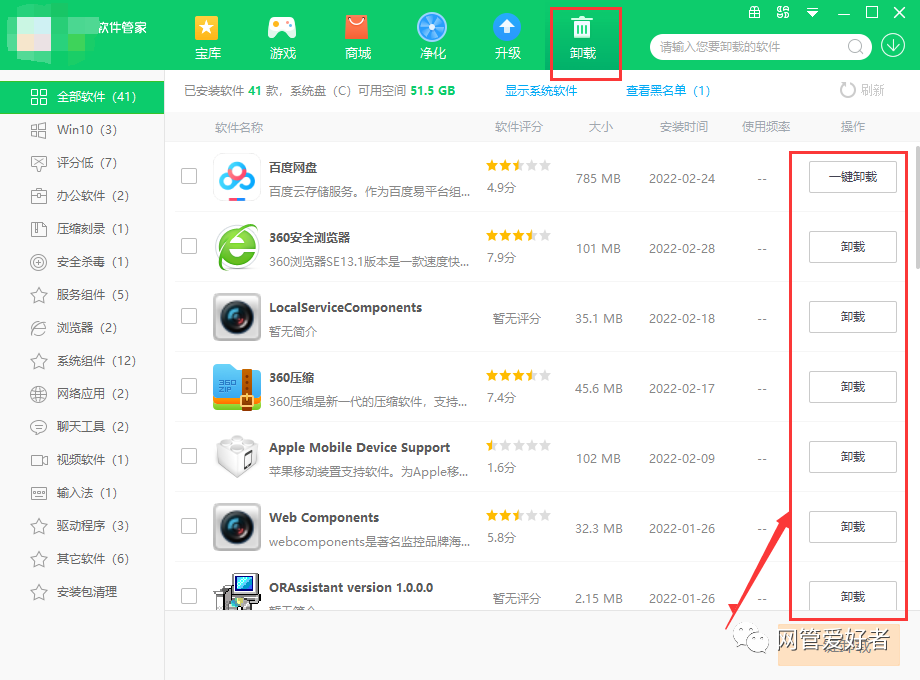920x680 pixels.
Task: Check the 百度网盘 checkbox
Action: [x=189, y=176]
